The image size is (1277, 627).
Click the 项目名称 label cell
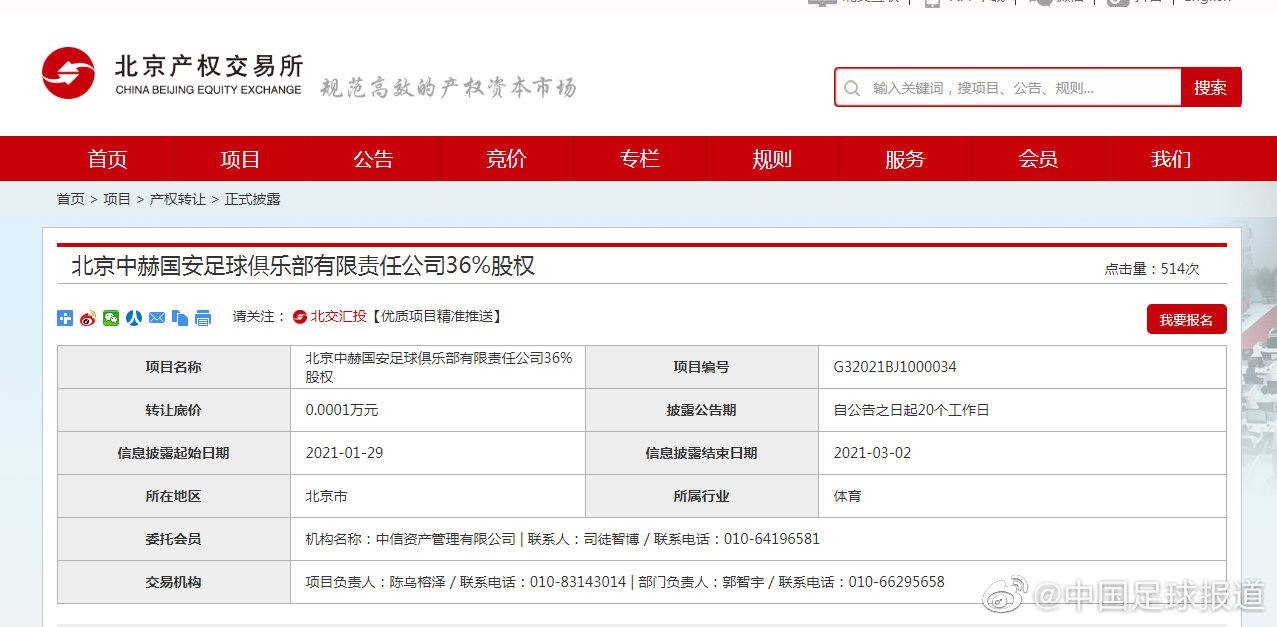(x=174, y=367)
